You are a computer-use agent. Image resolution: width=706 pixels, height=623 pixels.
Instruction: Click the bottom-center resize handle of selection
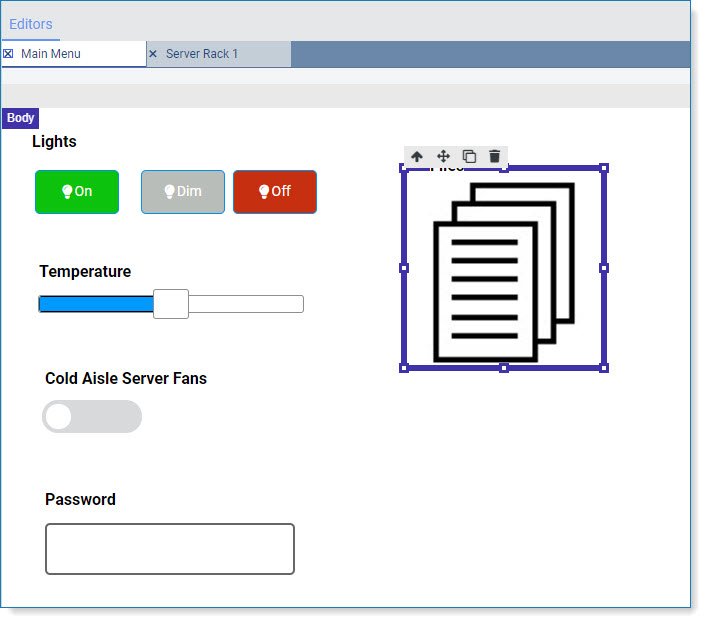point(504,368)
